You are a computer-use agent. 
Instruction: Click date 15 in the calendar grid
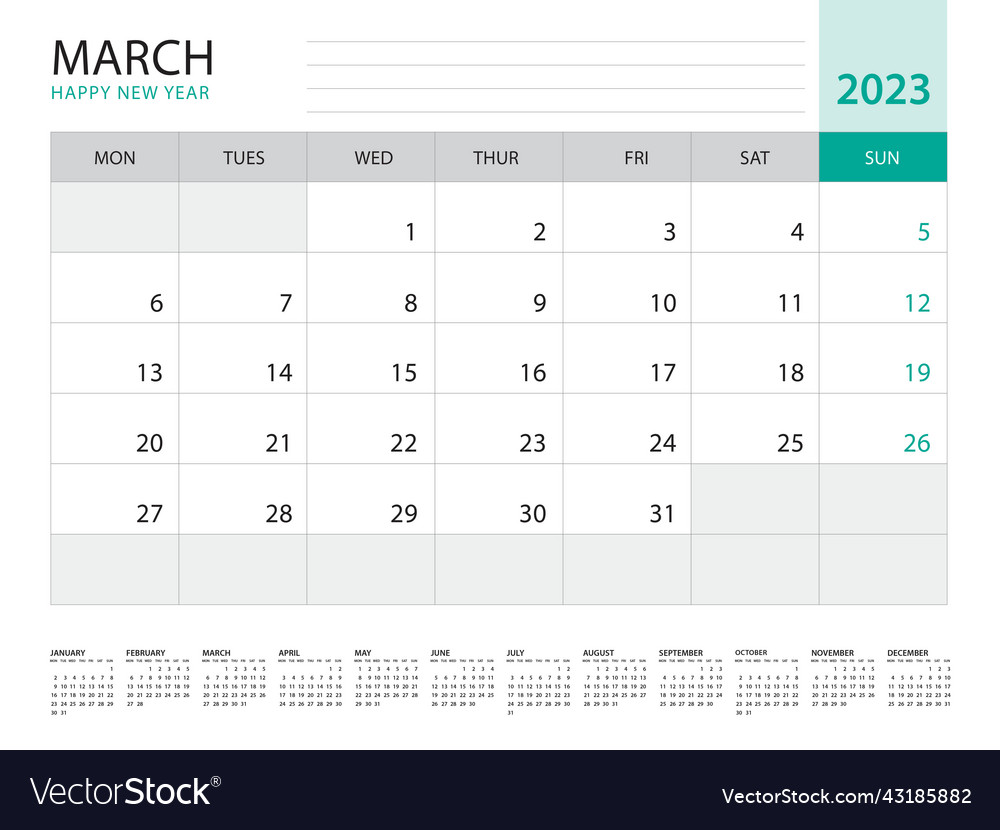click(x=402, y=372)
